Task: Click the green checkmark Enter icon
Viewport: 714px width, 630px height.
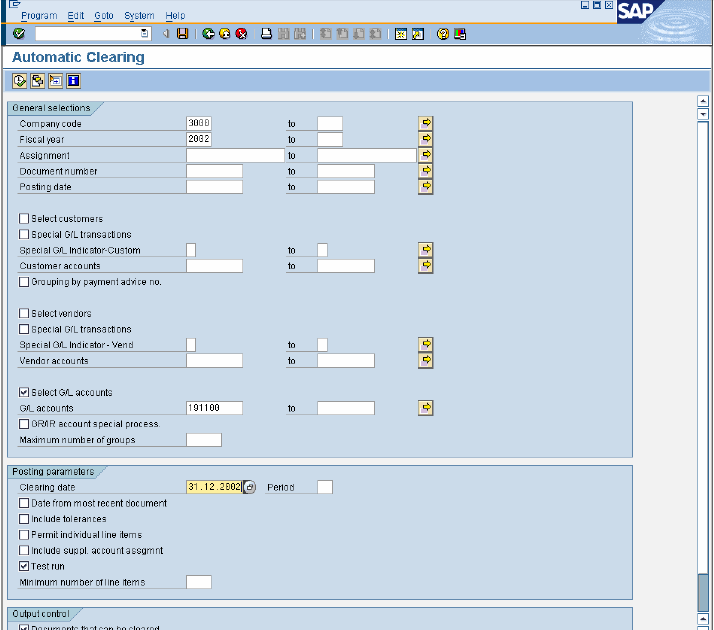Action: 19,33
